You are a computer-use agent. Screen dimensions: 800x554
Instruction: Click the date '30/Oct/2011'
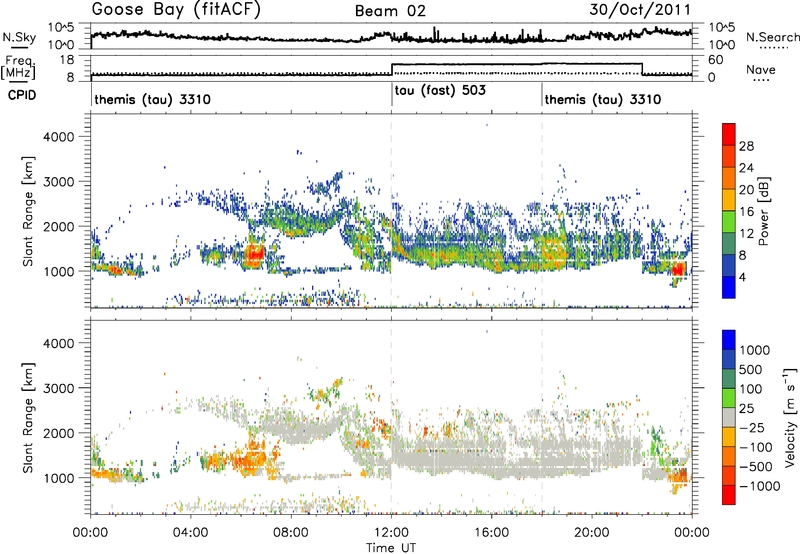pyautogui.click(x=640, y=10)
